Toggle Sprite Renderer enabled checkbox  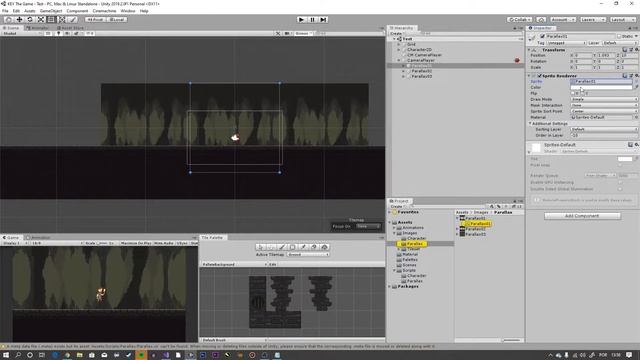540,76
